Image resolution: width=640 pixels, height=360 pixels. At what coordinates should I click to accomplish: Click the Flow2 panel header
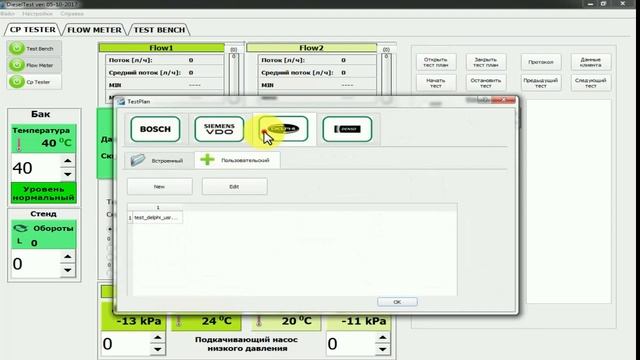pyautogui.click(x=311, y=48)
